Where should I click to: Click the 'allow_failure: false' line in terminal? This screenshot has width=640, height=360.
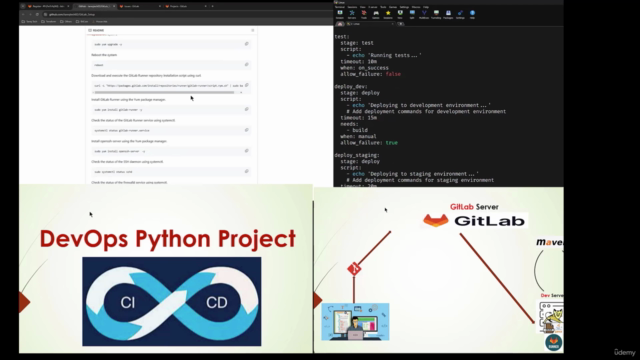coord(371,74)
